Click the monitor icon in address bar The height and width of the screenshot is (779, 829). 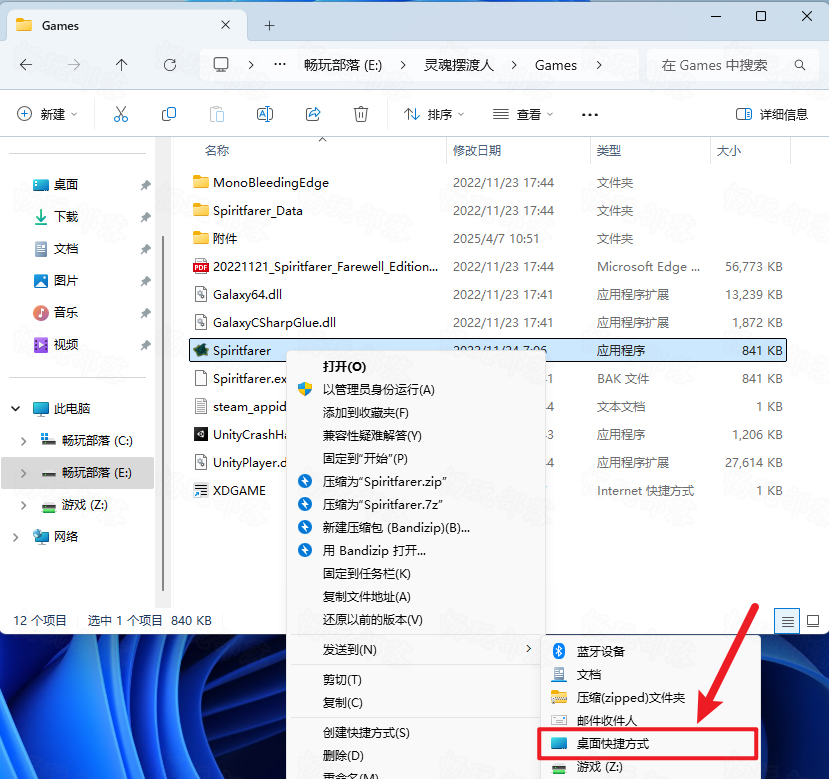tap(221, 65)
